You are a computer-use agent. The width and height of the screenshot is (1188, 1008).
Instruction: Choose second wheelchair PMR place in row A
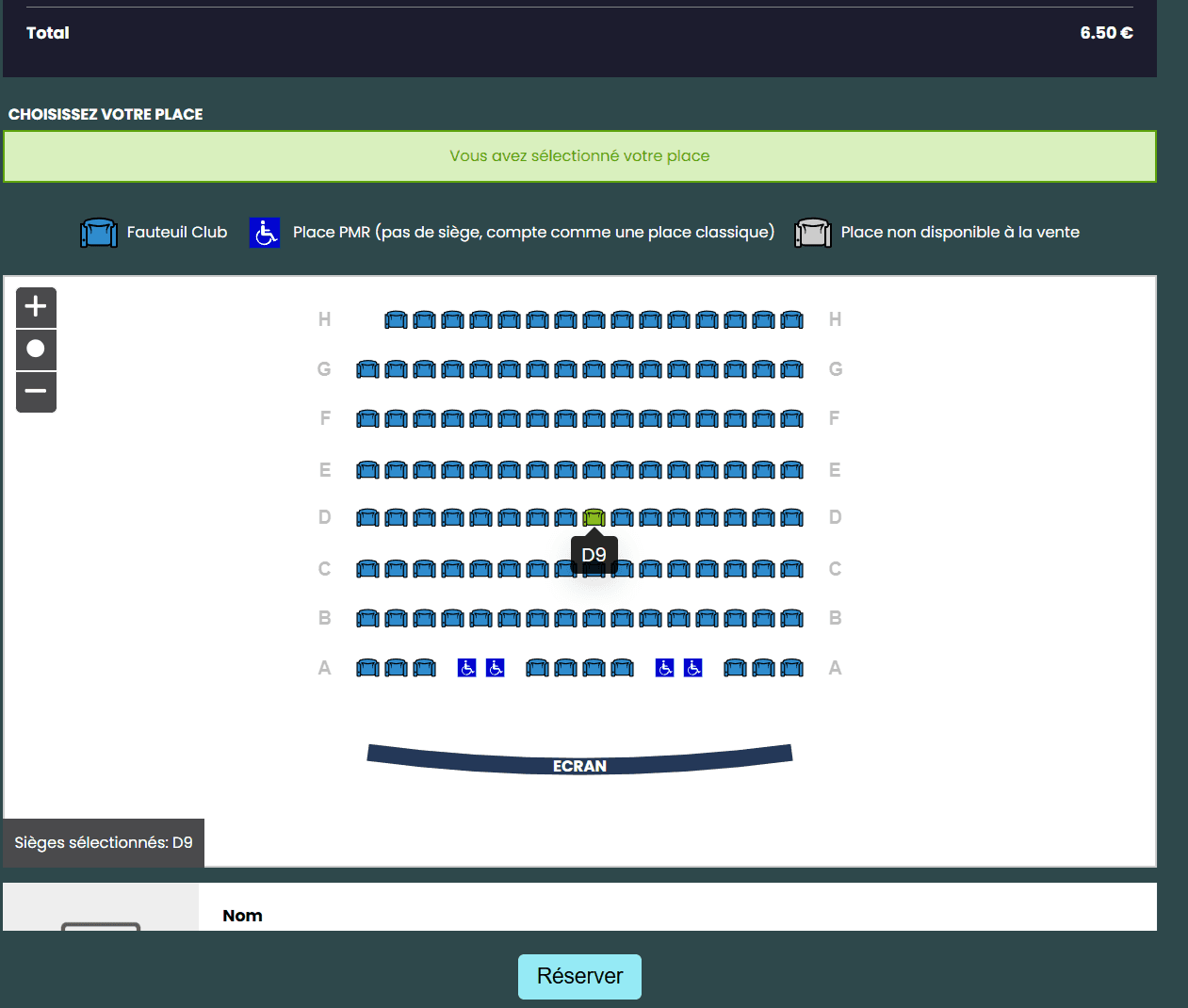pos(495,668)
